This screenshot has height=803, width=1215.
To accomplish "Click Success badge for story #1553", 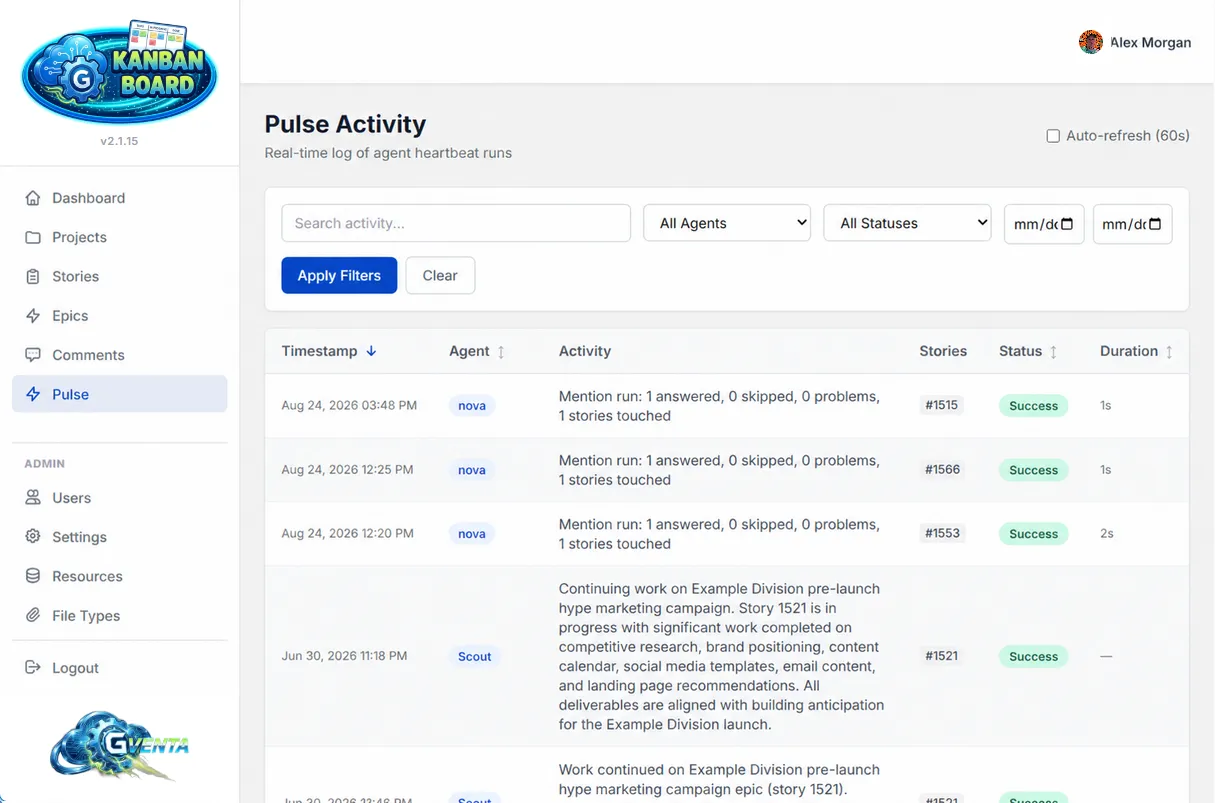I will click(x=1033, y=534).
